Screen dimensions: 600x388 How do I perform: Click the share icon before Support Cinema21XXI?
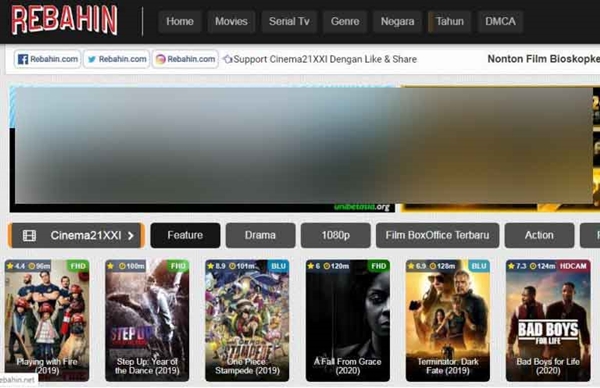228,59
